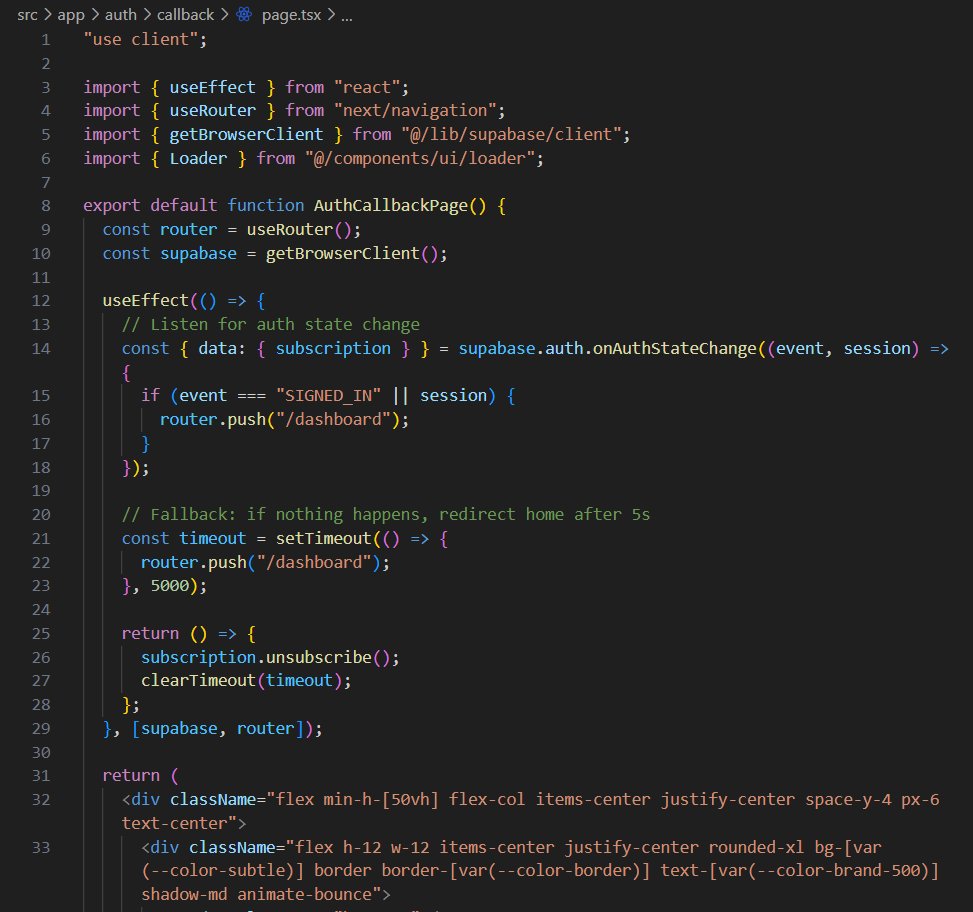Screen dimensions: 973x912
Task: Click the "@/lib/supabase/client" path string
Action: coord(511,135)
